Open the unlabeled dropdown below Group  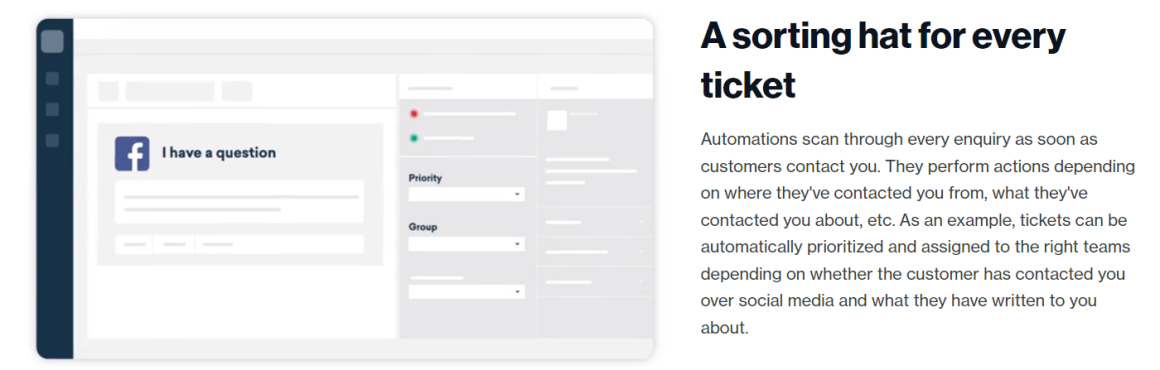pyautogui.click(x=466, y=292)
